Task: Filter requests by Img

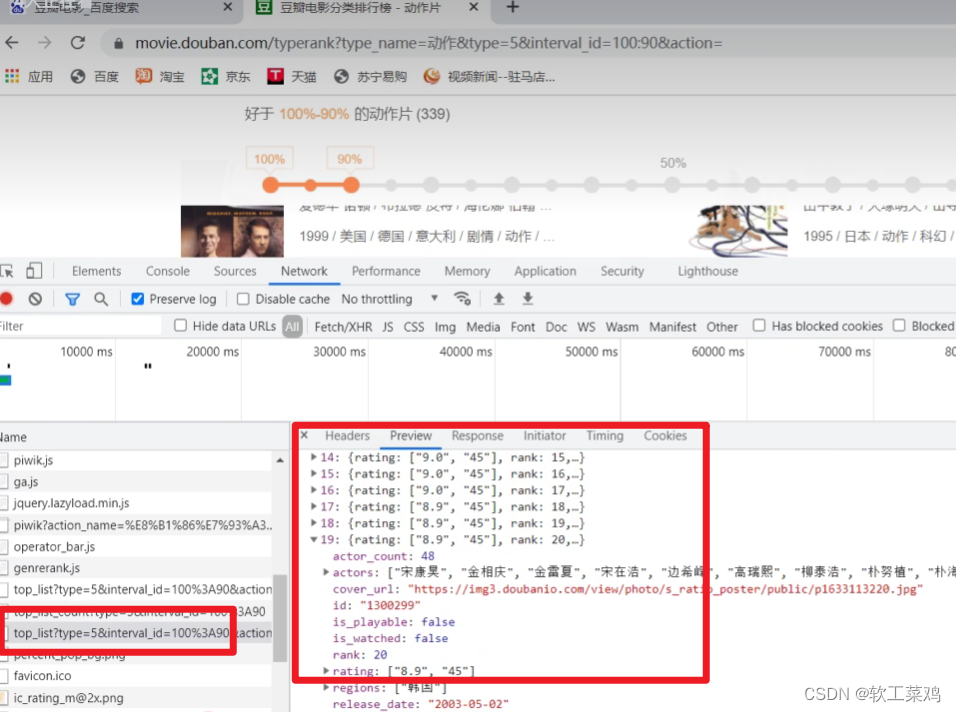Action: 445,327
